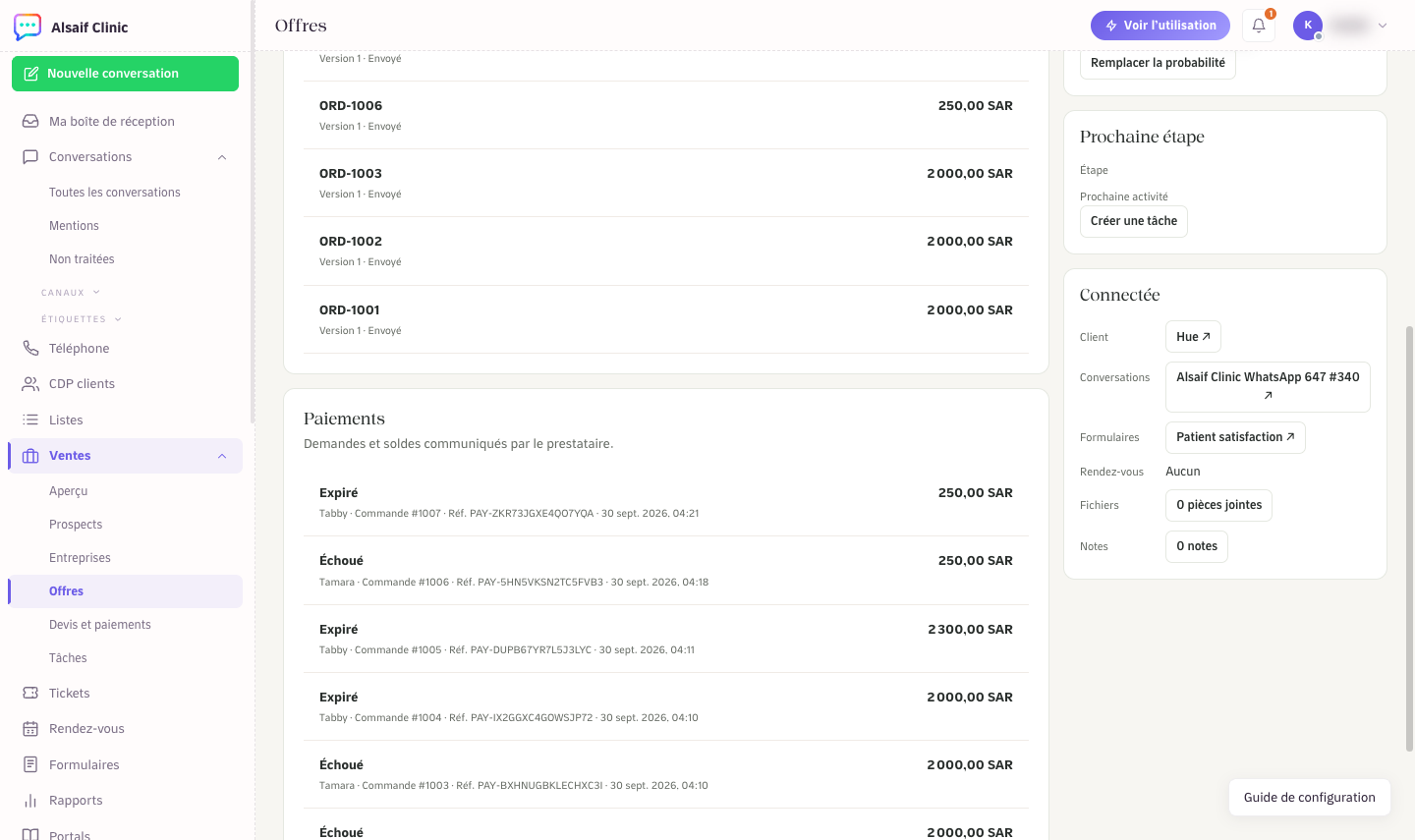Image resolution: width=1415 pixels, height=840 pixels.
Task: Open Patient satisfaction form link
Action: tap(1235, 437)
